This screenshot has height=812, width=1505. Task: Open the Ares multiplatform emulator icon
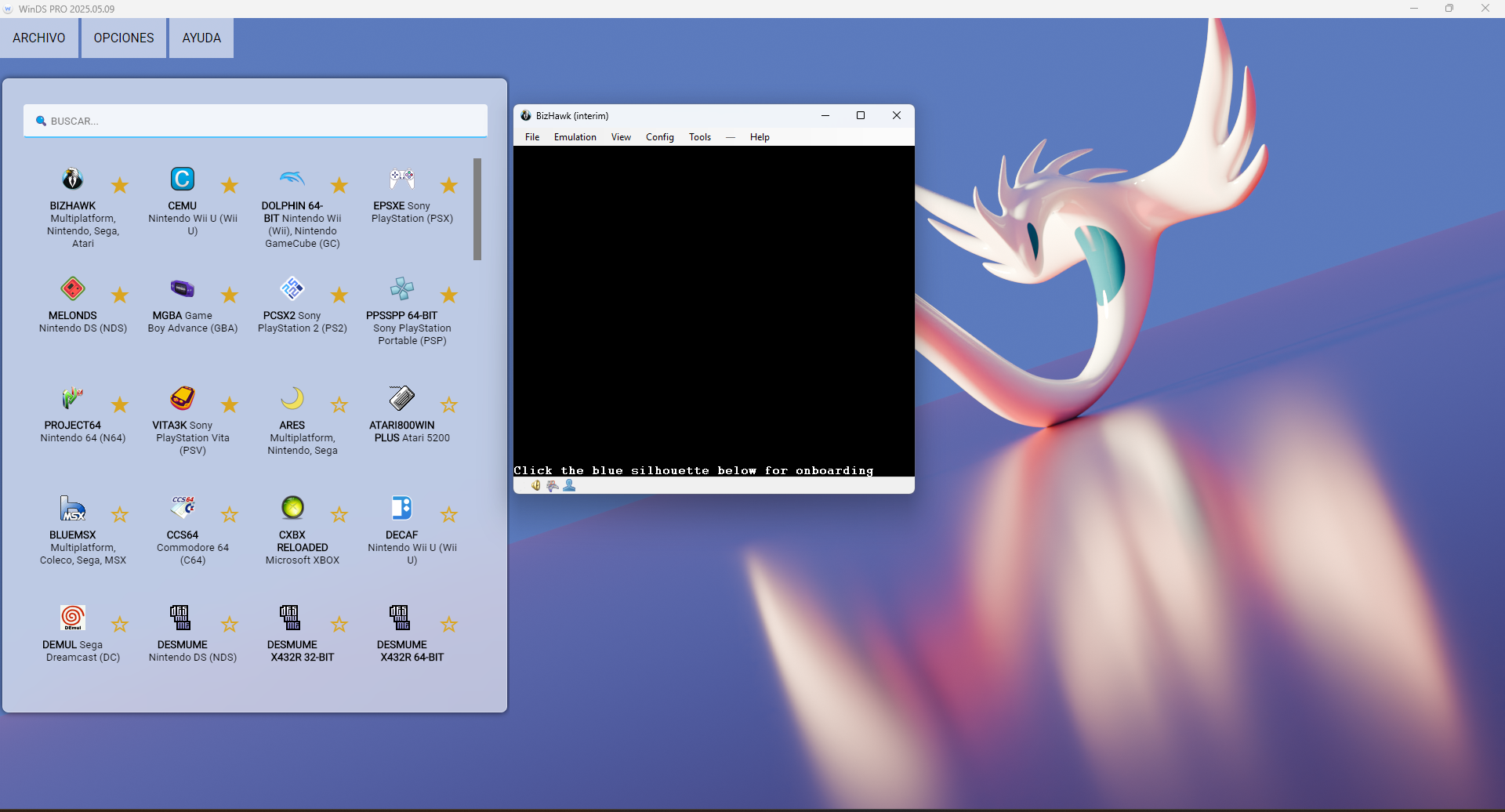[292, 398]
